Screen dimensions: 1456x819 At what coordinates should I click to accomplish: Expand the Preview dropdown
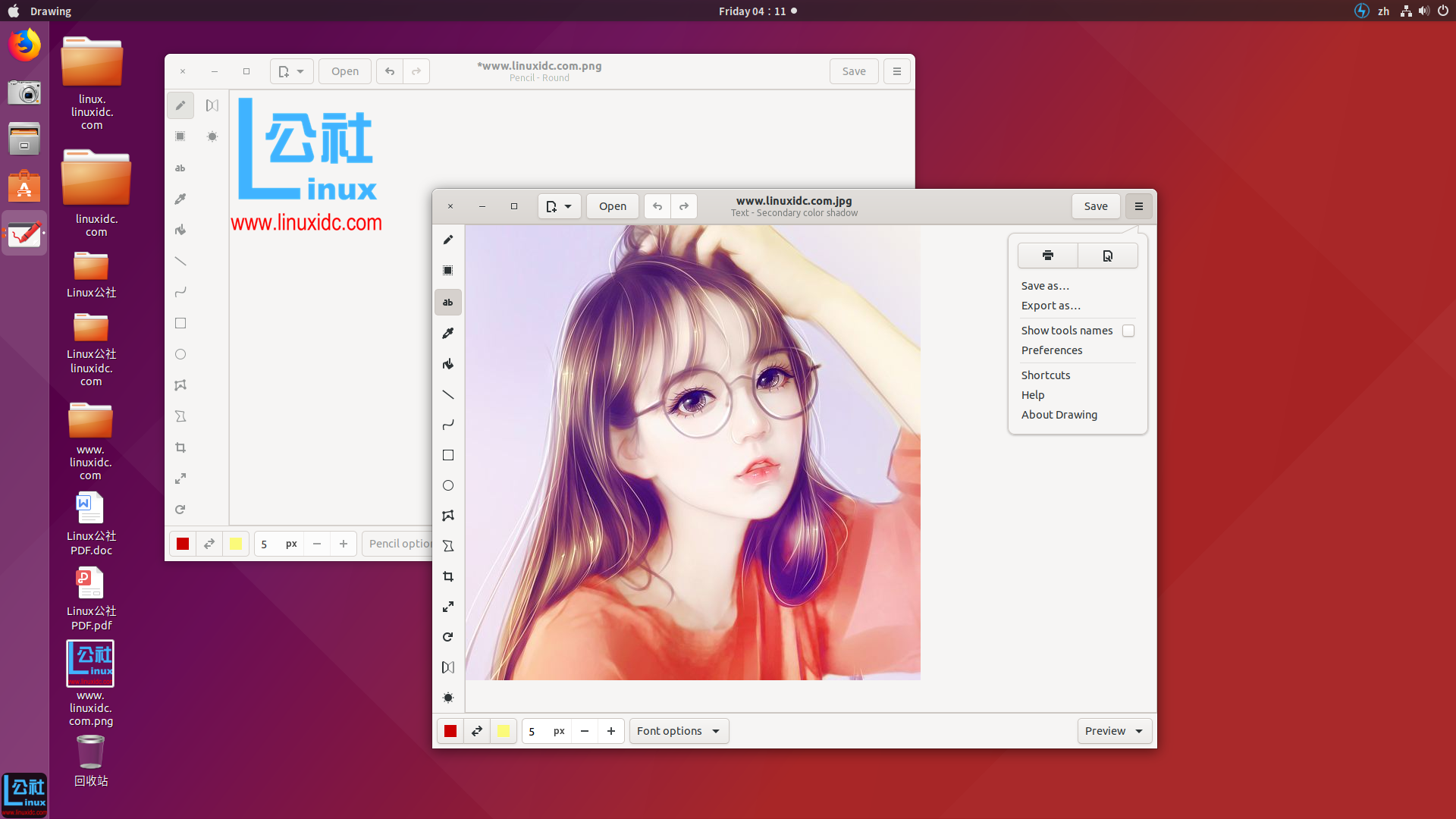(1115, 731)
